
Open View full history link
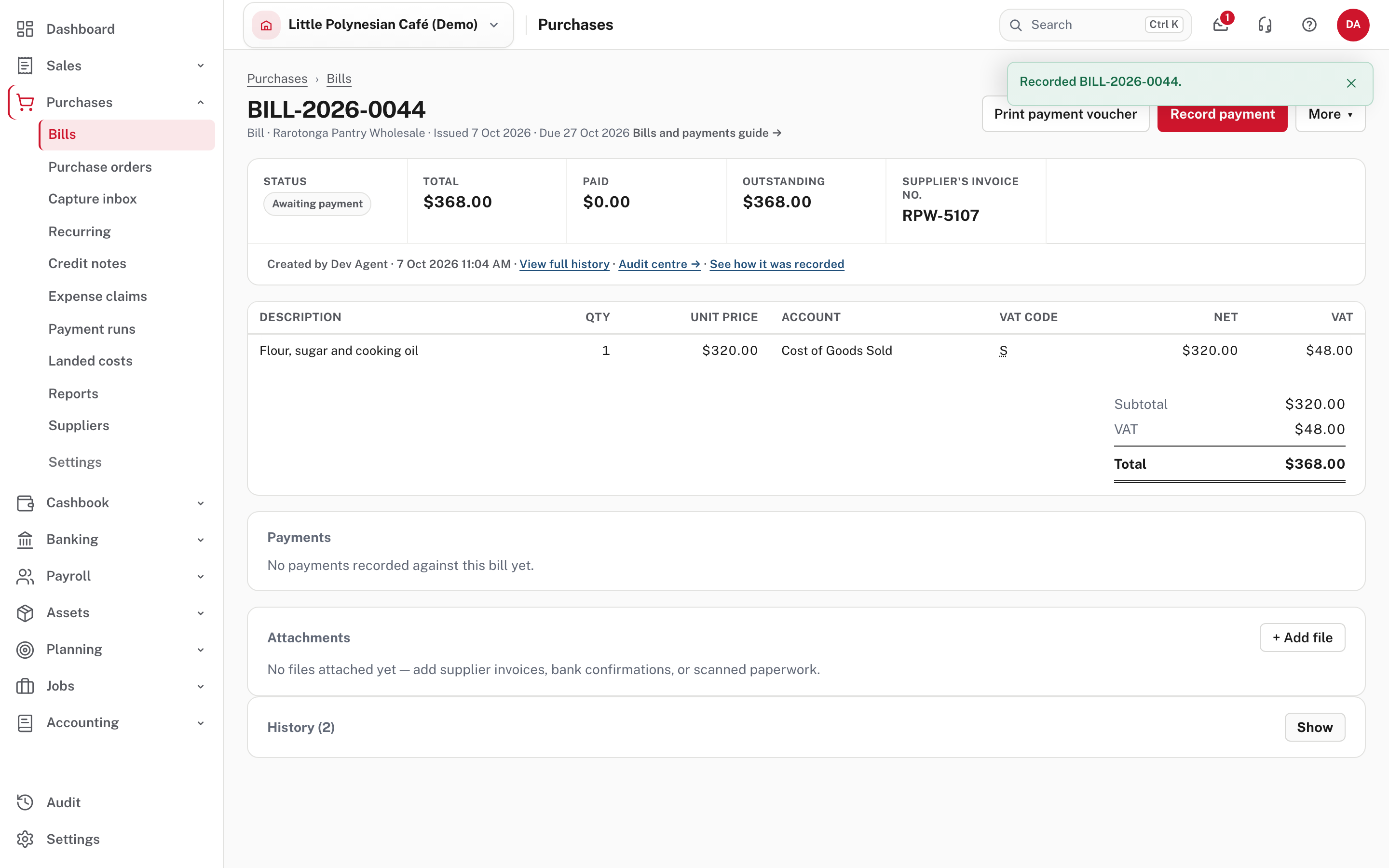pos(564,264)
